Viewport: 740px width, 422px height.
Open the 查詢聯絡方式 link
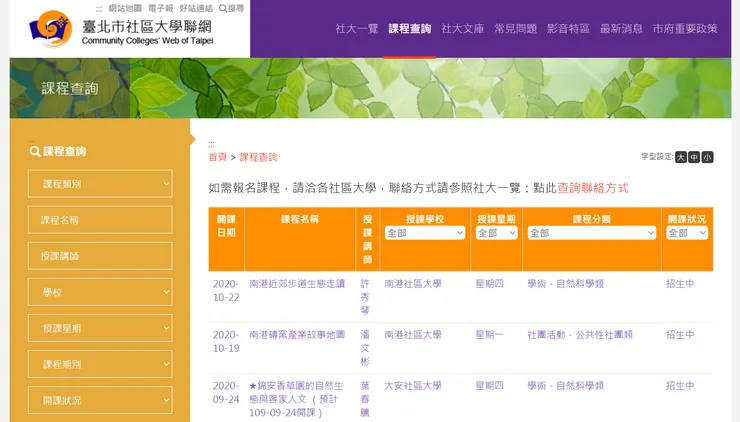pyautogui.click(x=593, y=188)
